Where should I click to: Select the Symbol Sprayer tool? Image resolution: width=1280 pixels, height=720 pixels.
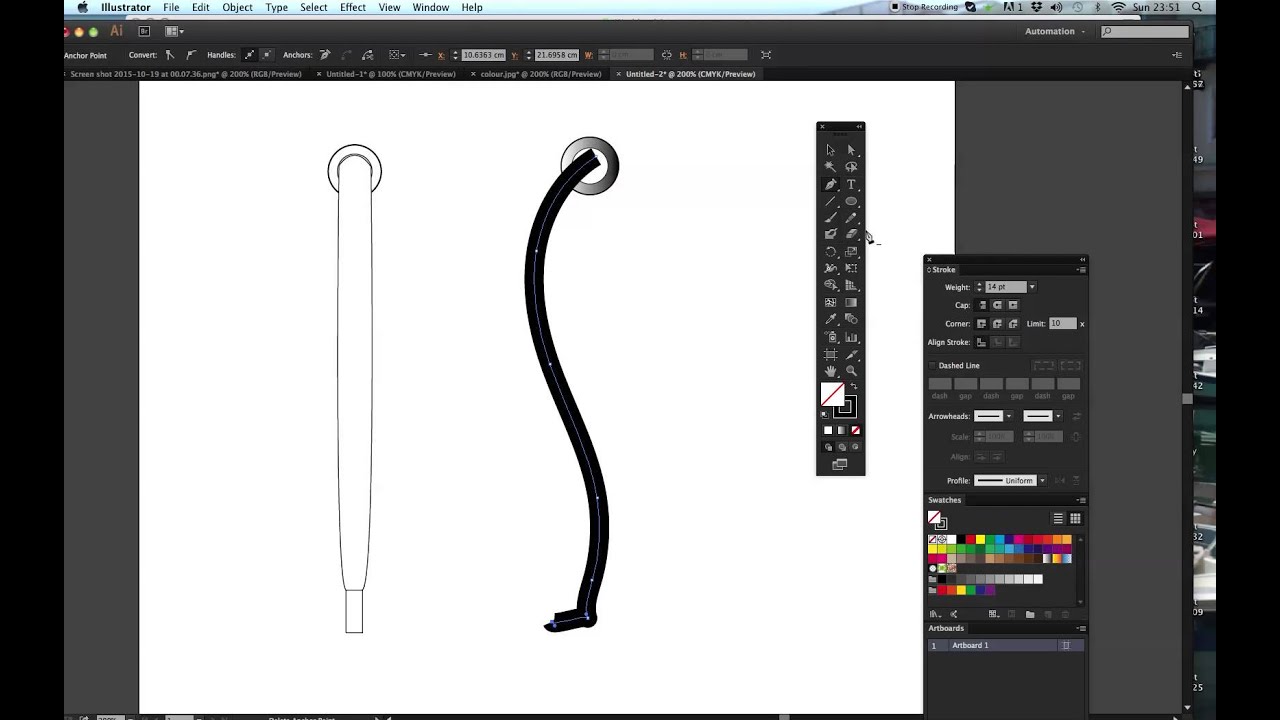830,337
